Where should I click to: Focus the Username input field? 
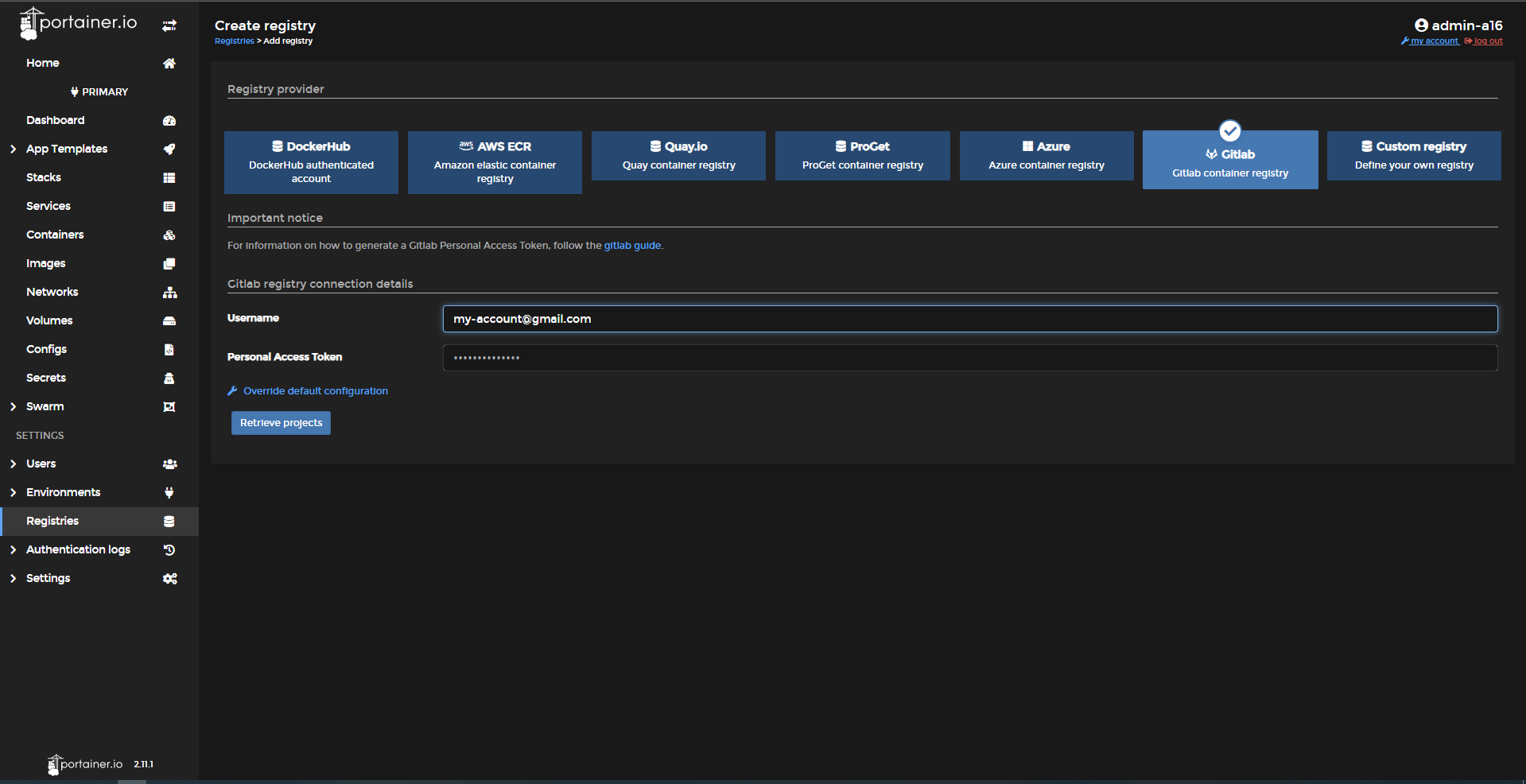[x=970, y=319]
